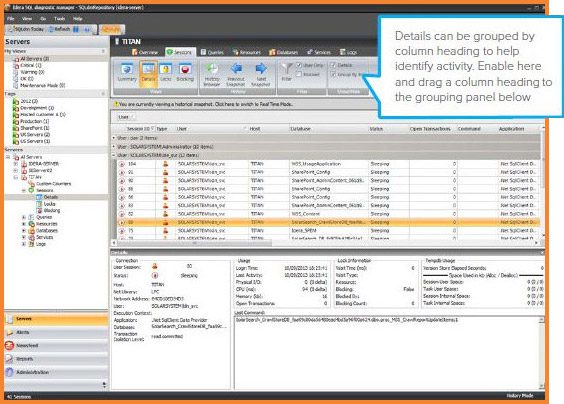Click the pause icon beside Refresh

[76, 29]
